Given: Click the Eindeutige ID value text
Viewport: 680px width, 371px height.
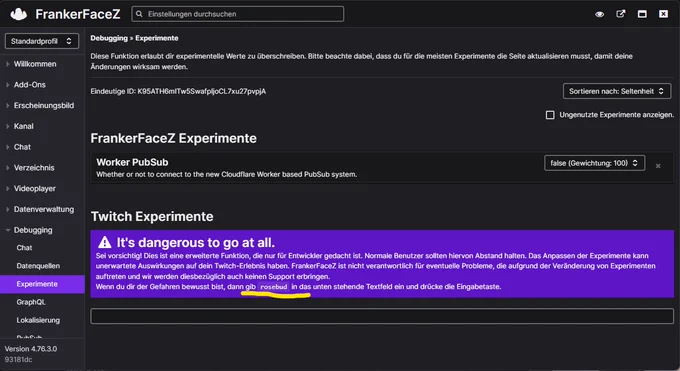Looking at the screenshot, I should [202, 92].
